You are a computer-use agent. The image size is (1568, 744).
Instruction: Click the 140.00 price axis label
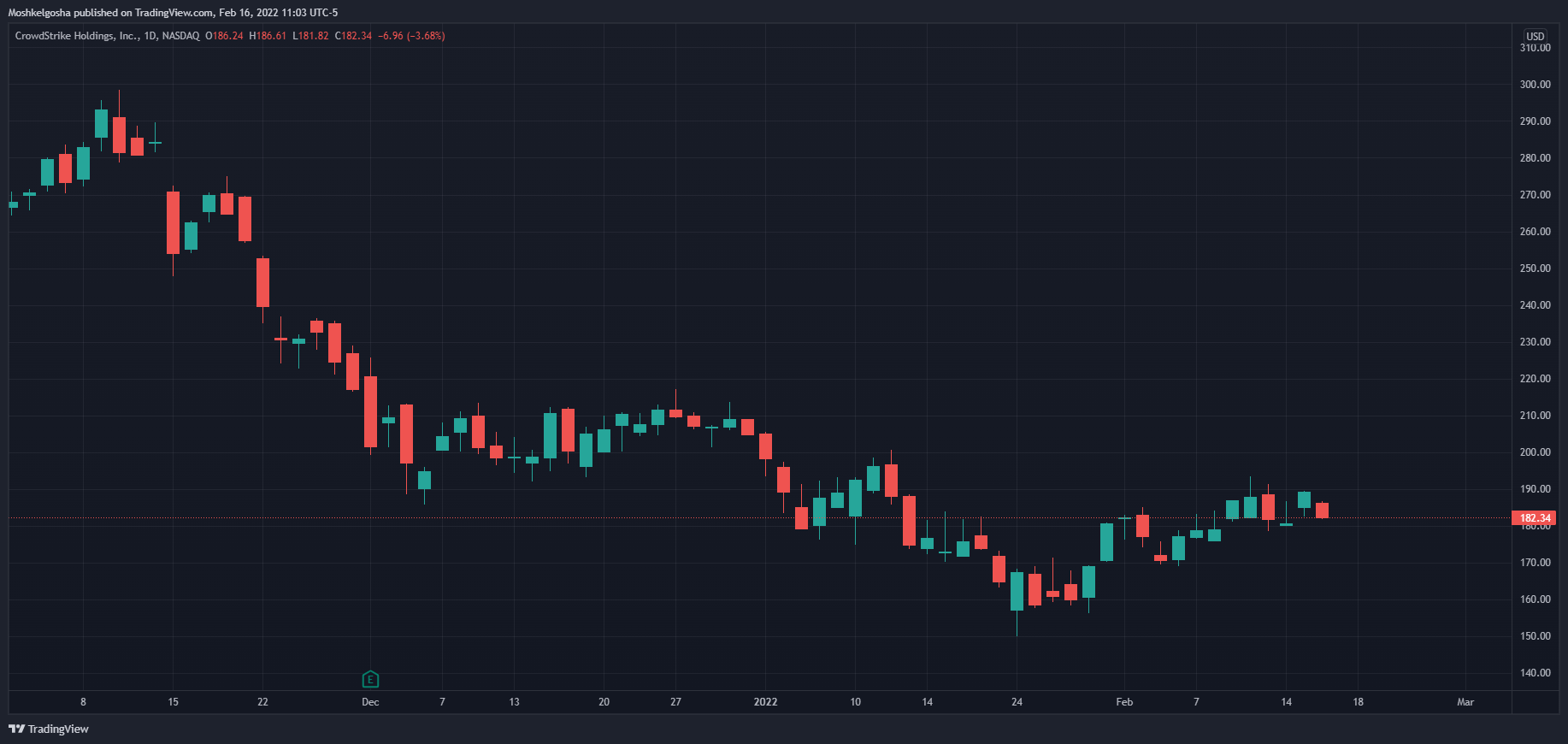coord(1535,673)
